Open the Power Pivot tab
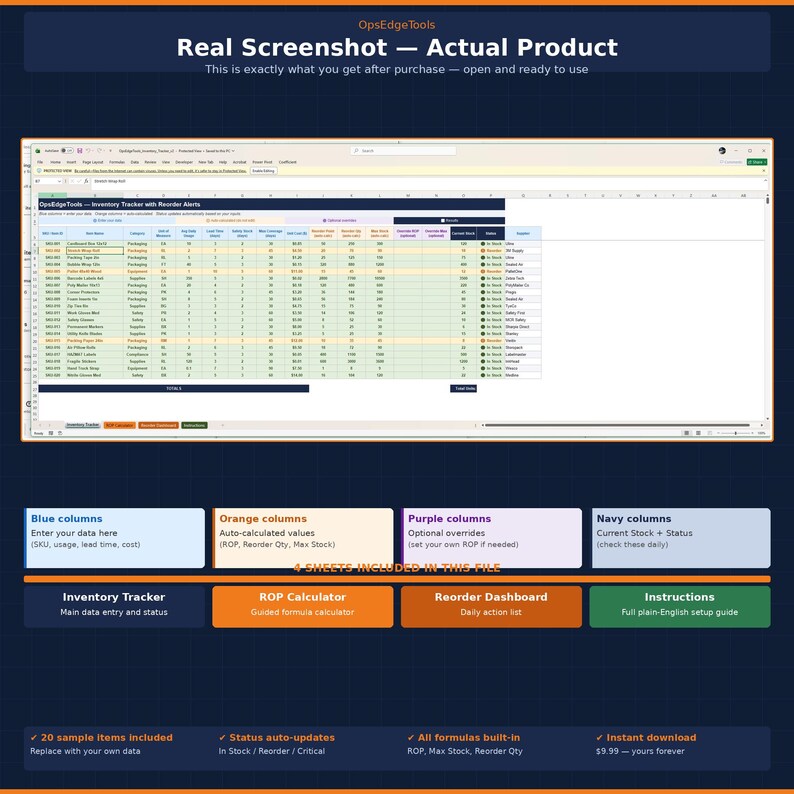 pos(262,162)
